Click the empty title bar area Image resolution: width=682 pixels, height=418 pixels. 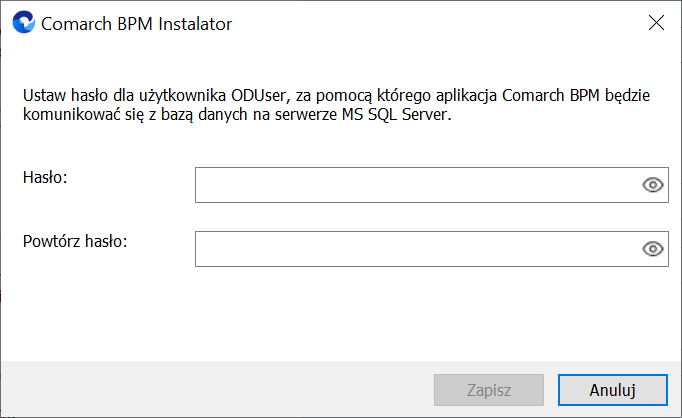[x=435, y=23]
